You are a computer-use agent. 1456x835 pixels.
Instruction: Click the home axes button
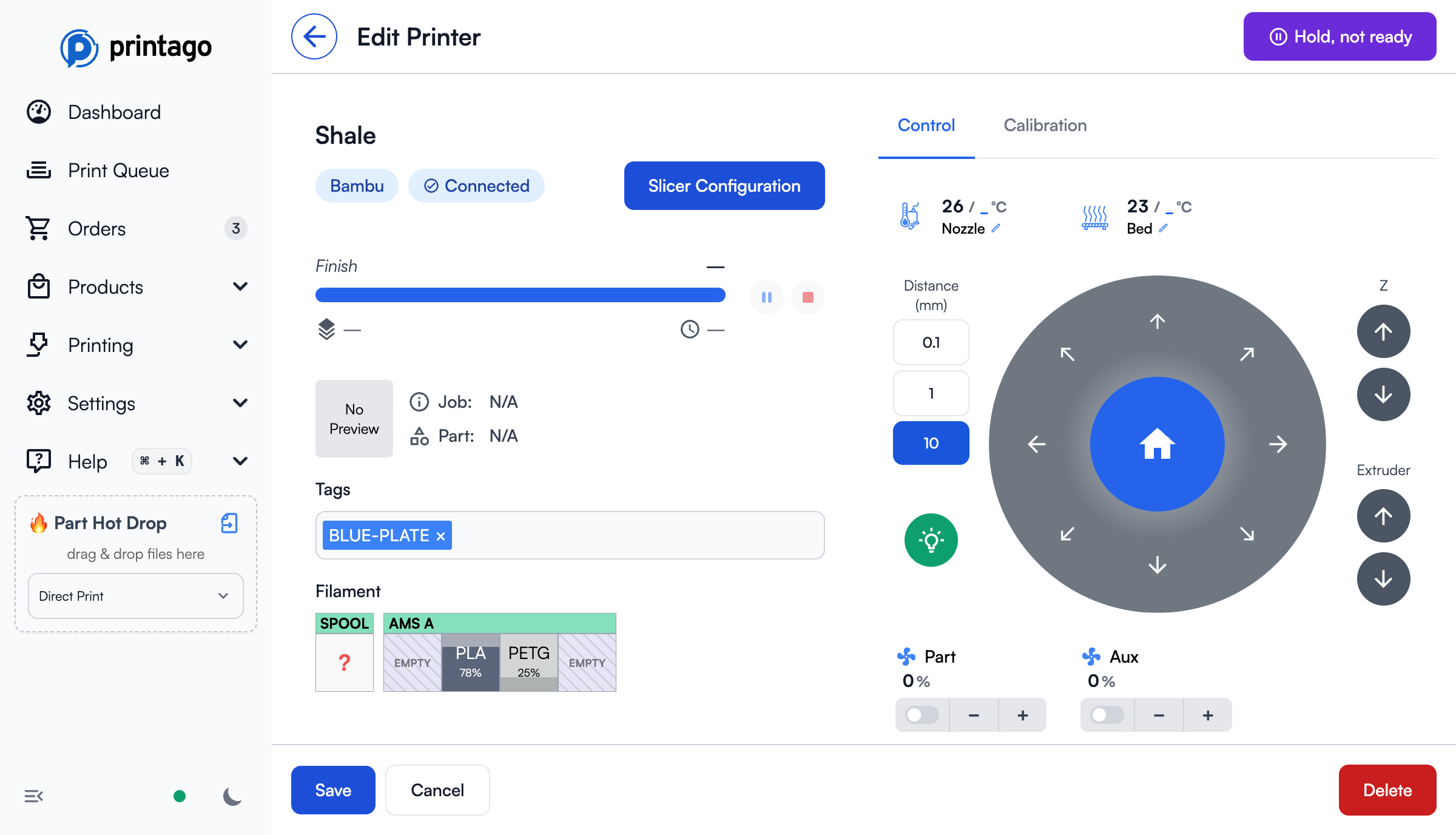[x=1157, y=444]
